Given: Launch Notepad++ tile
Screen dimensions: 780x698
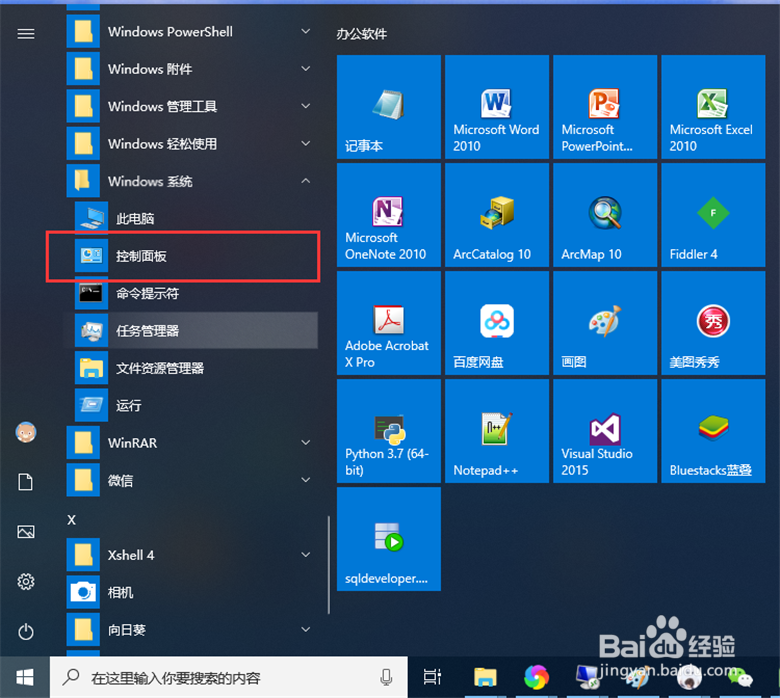Looking at the screenshot, I should [x=496, y=431].
